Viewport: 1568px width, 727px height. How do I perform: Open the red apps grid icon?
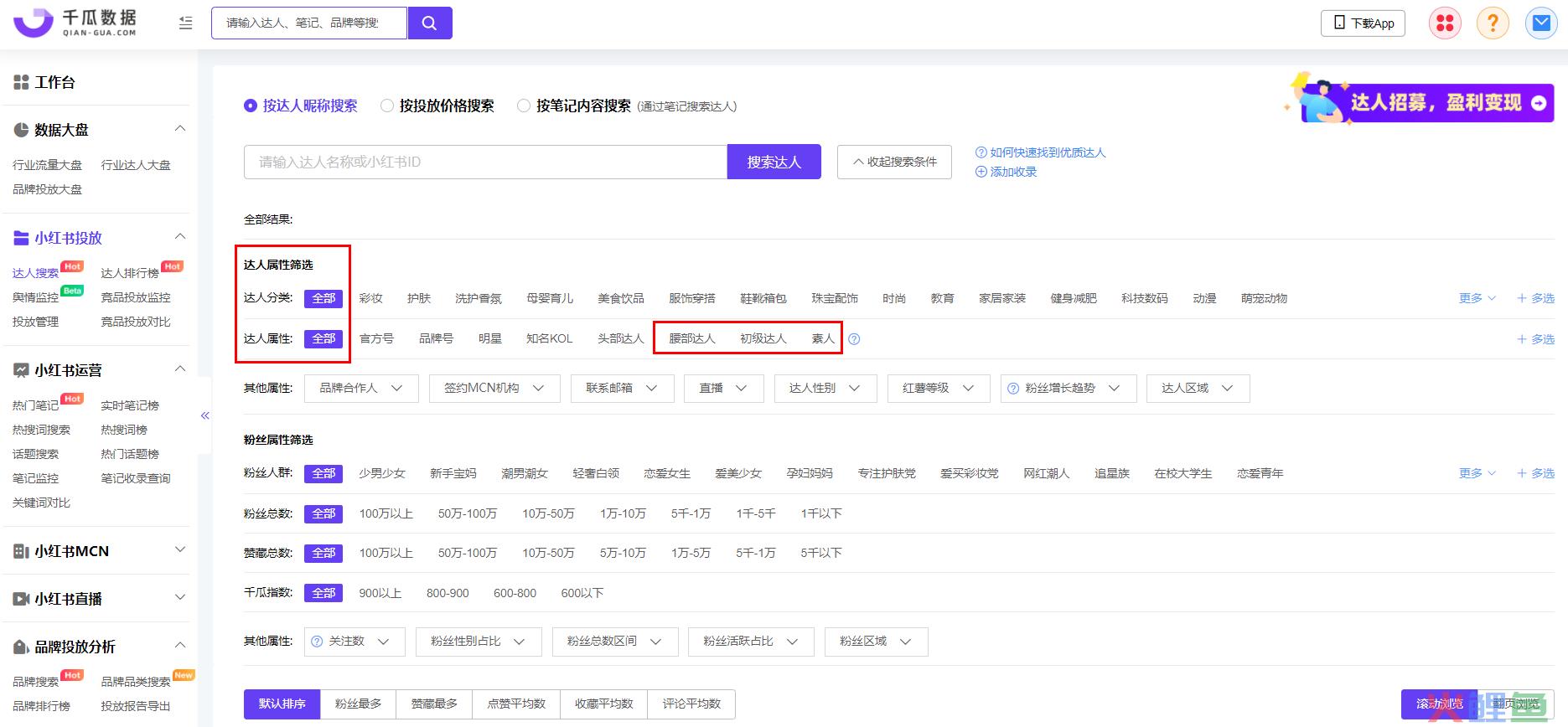tap(1445, 23)
